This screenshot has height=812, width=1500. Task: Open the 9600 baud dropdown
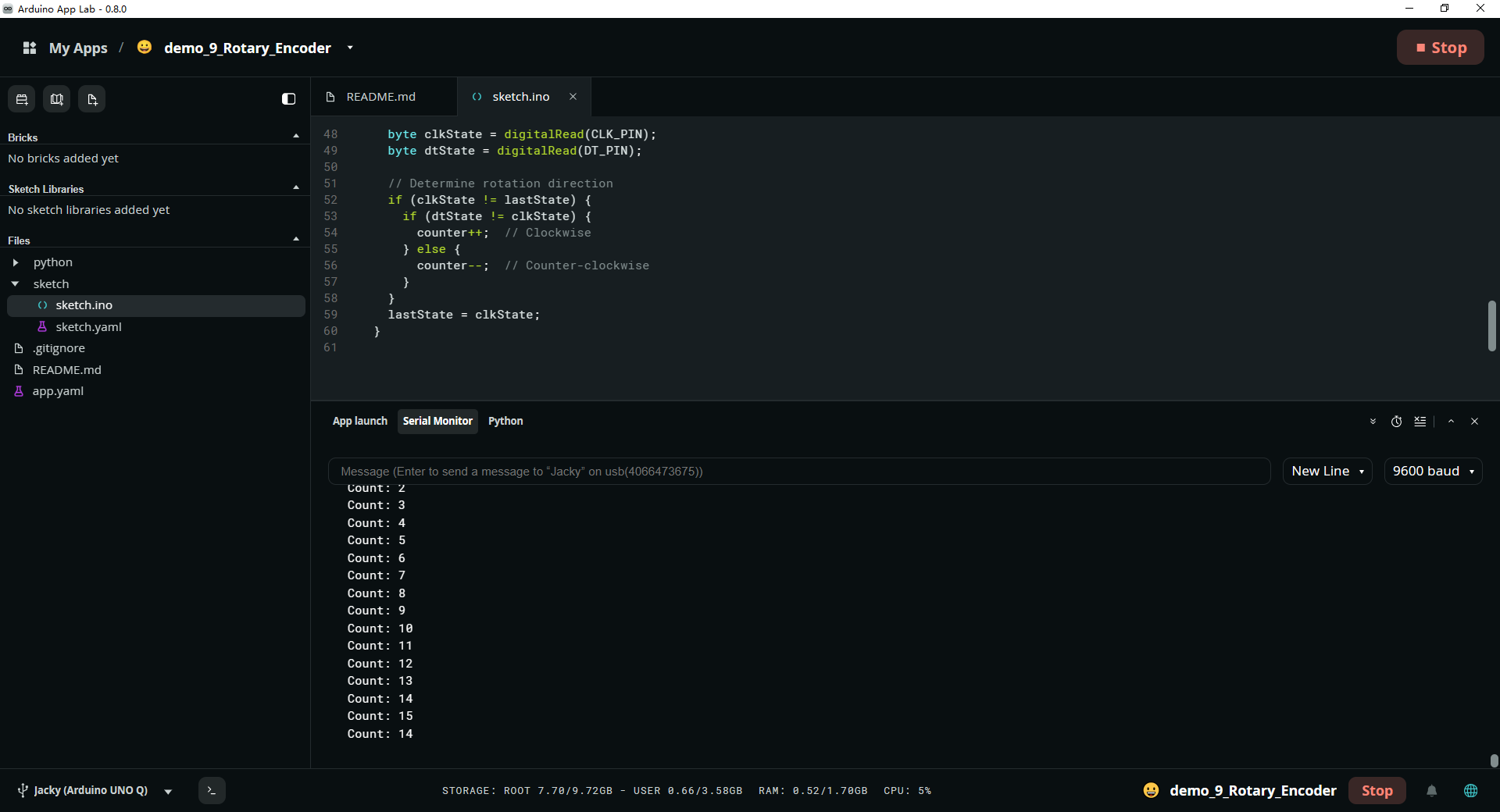[1433, 471]
